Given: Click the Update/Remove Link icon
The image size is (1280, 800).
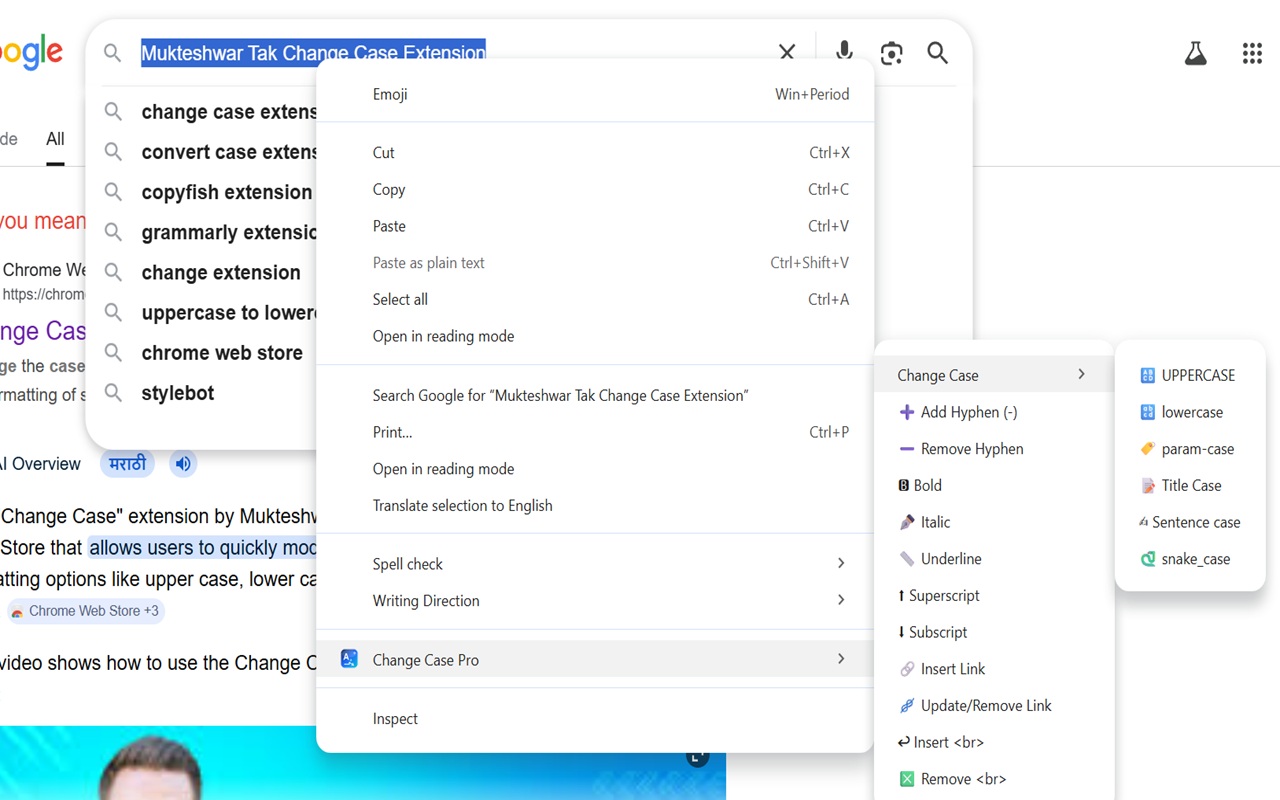Looking at the screenshot, I should click(x=907, y=705).
